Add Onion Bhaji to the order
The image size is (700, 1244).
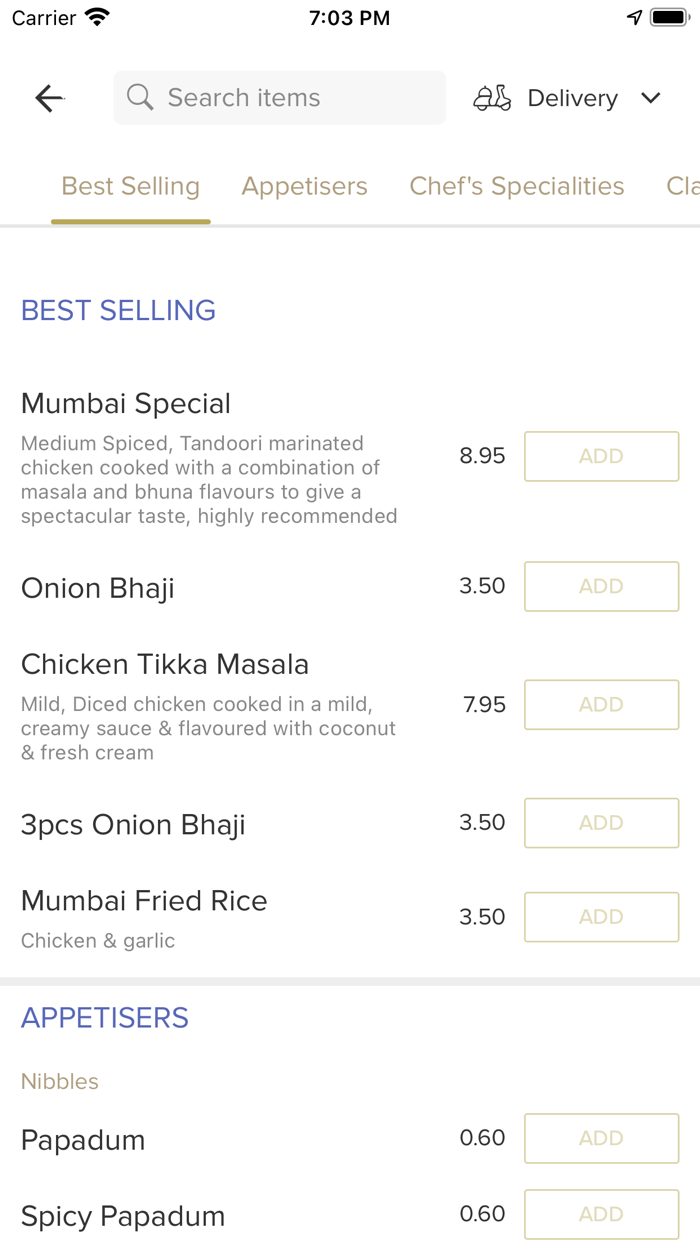pyautogui.click(x=601, y=586)
